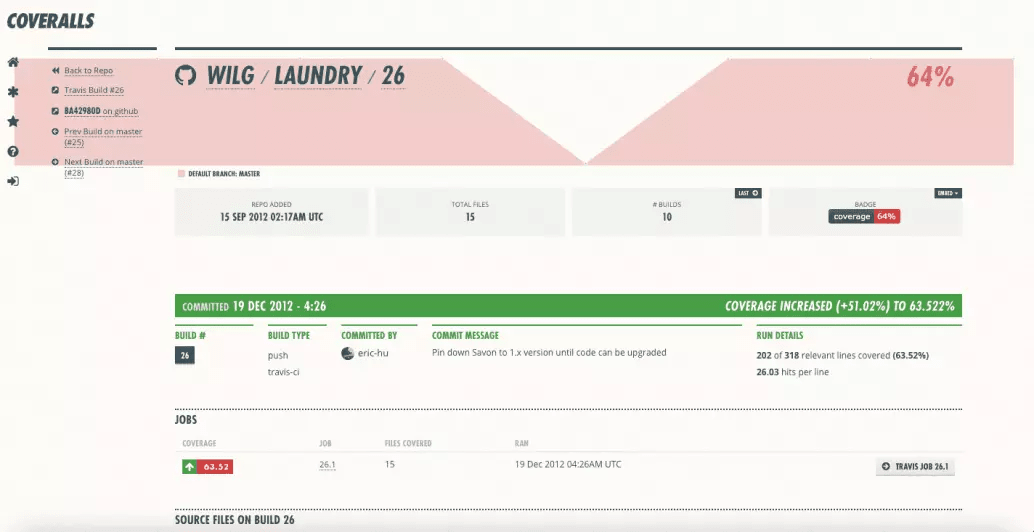
Task: Click the Total Files value 15
Action: (470, 217)
